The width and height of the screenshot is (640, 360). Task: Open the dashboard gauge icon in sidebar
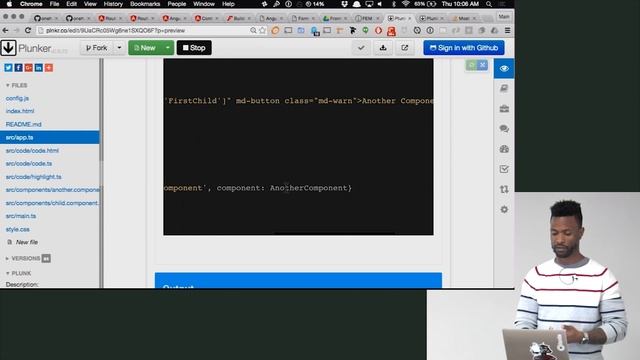pyautogui.click(x=504, y=149)
